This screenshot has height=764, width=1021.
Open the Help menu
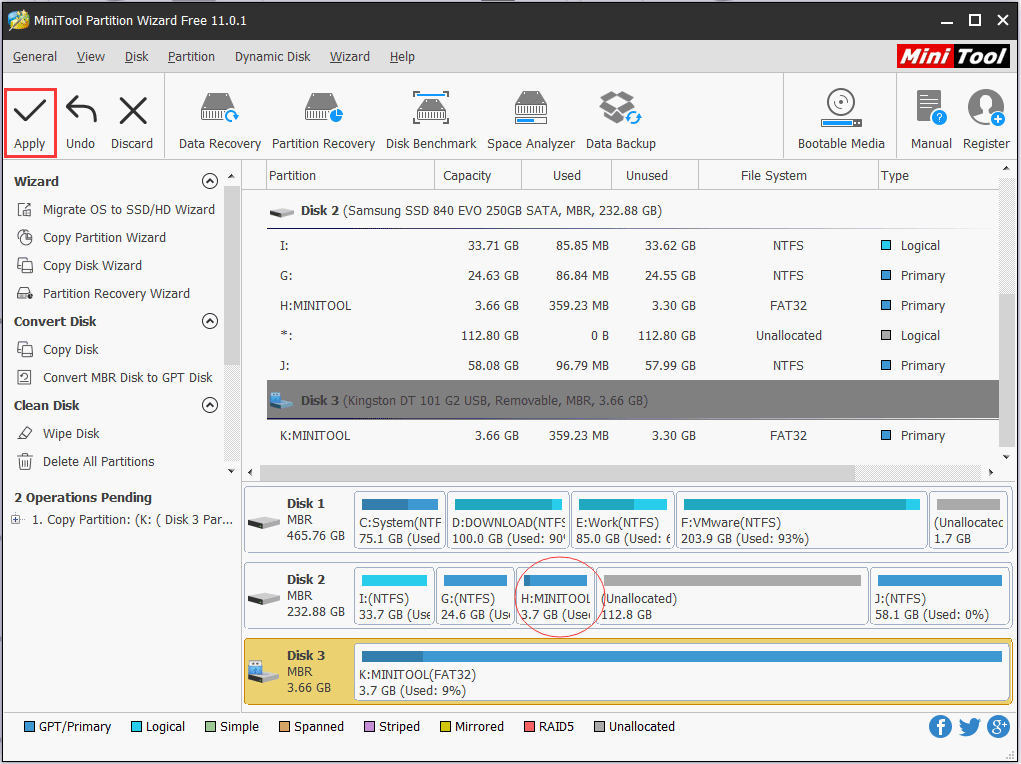[x=402, y=57]
